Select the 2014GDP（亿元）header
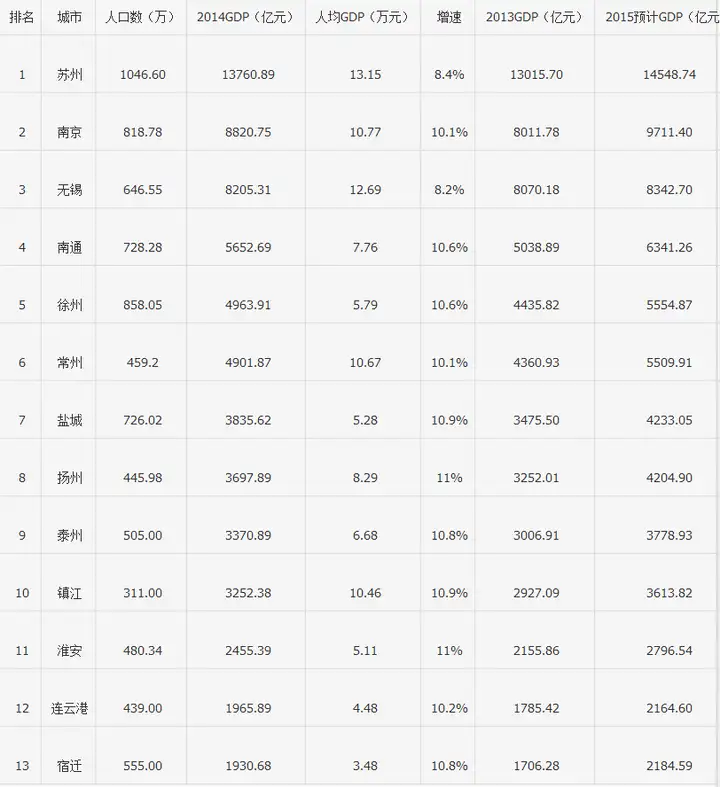Screen dimensions: 720x787 [246, 17]
